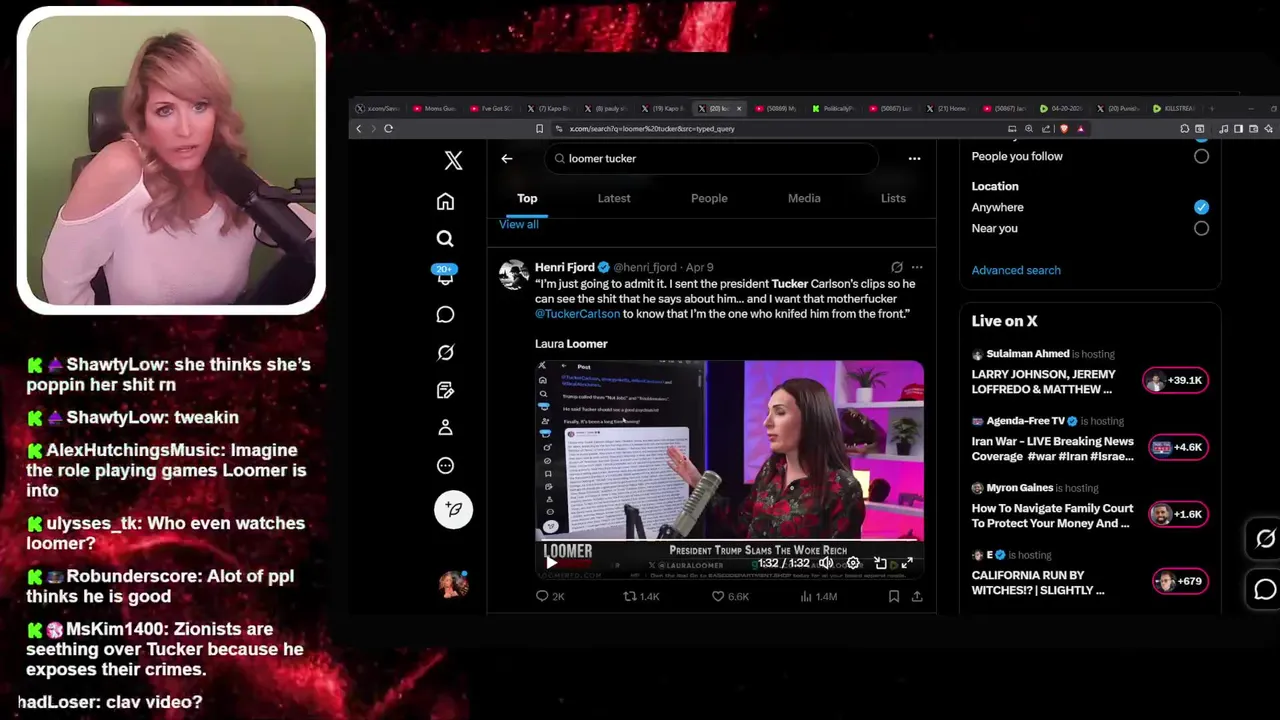Join Larry Johnson live +39.1K listeners
The image size is (1280, 720).
click(1176, 380)
